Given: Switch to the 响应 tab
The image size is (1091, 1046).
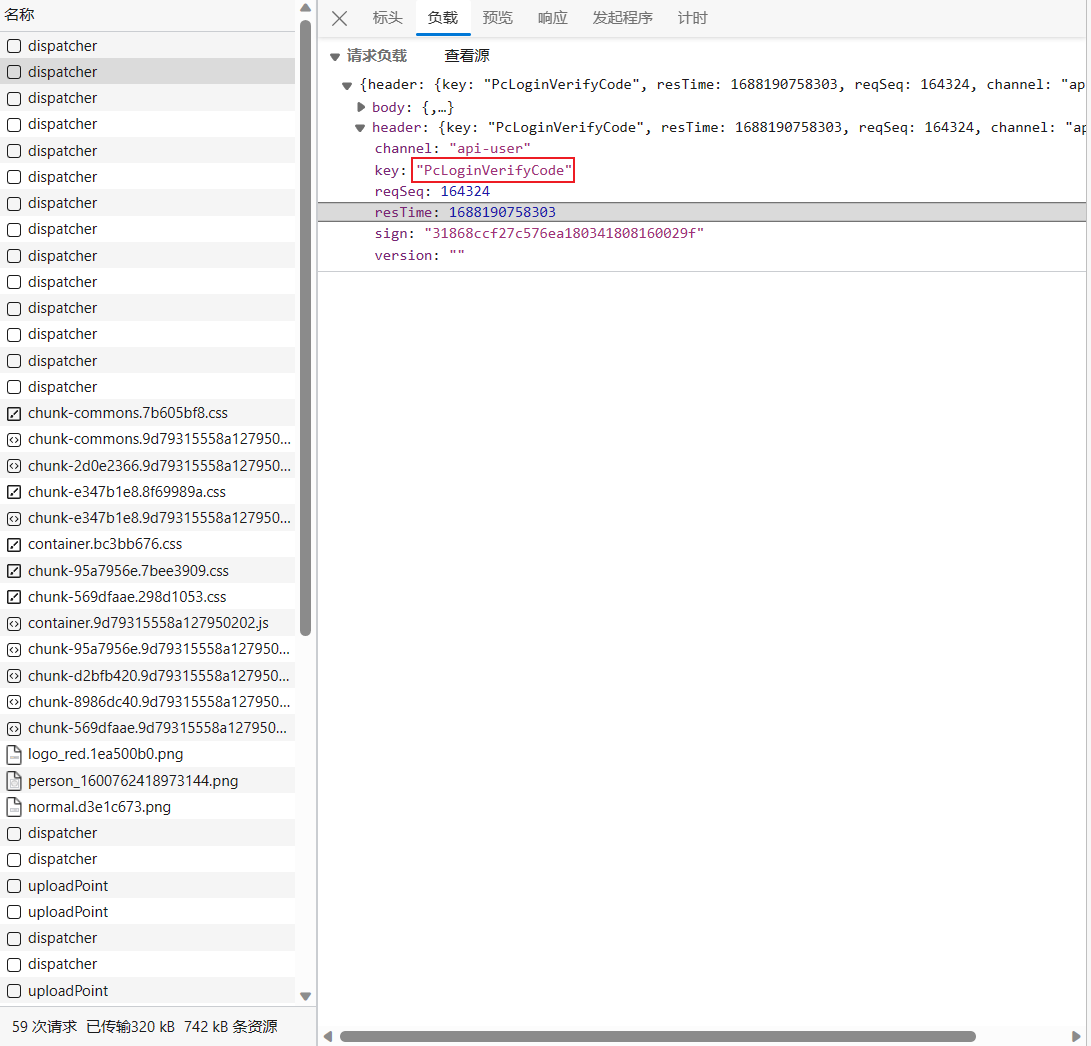Looking at the screenshot, I should 552,18.
